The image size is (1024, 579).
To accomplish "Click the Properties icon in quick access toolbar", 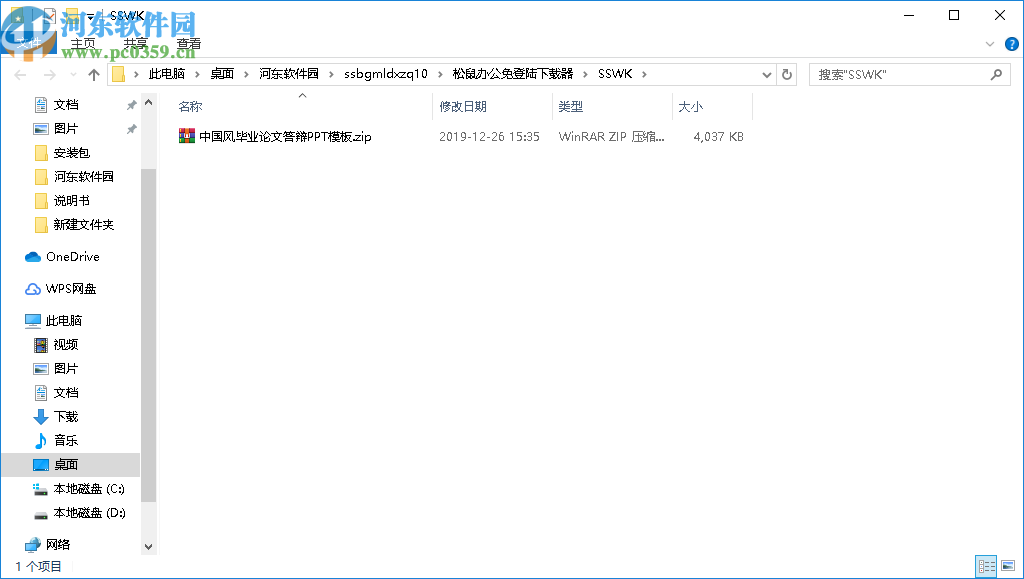I will pyautogui.click(x=50, y=14).
